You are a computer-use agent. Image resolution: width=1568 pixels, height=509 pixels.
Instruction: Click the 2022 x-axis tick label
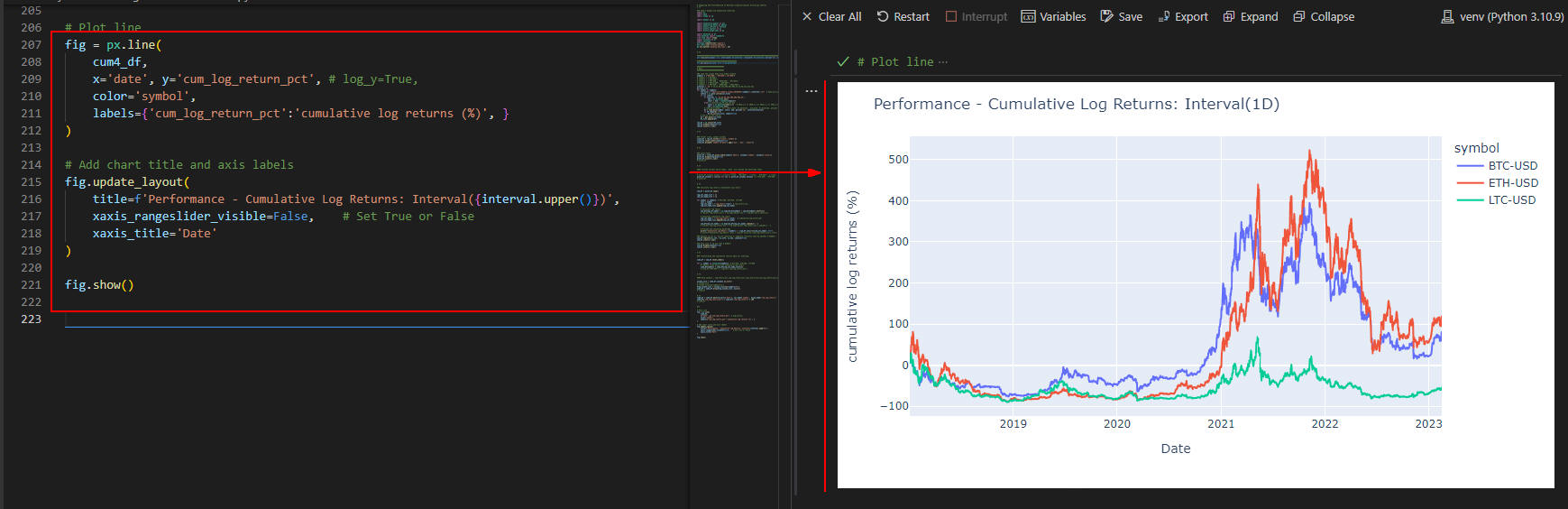(x=1325, y=423)
